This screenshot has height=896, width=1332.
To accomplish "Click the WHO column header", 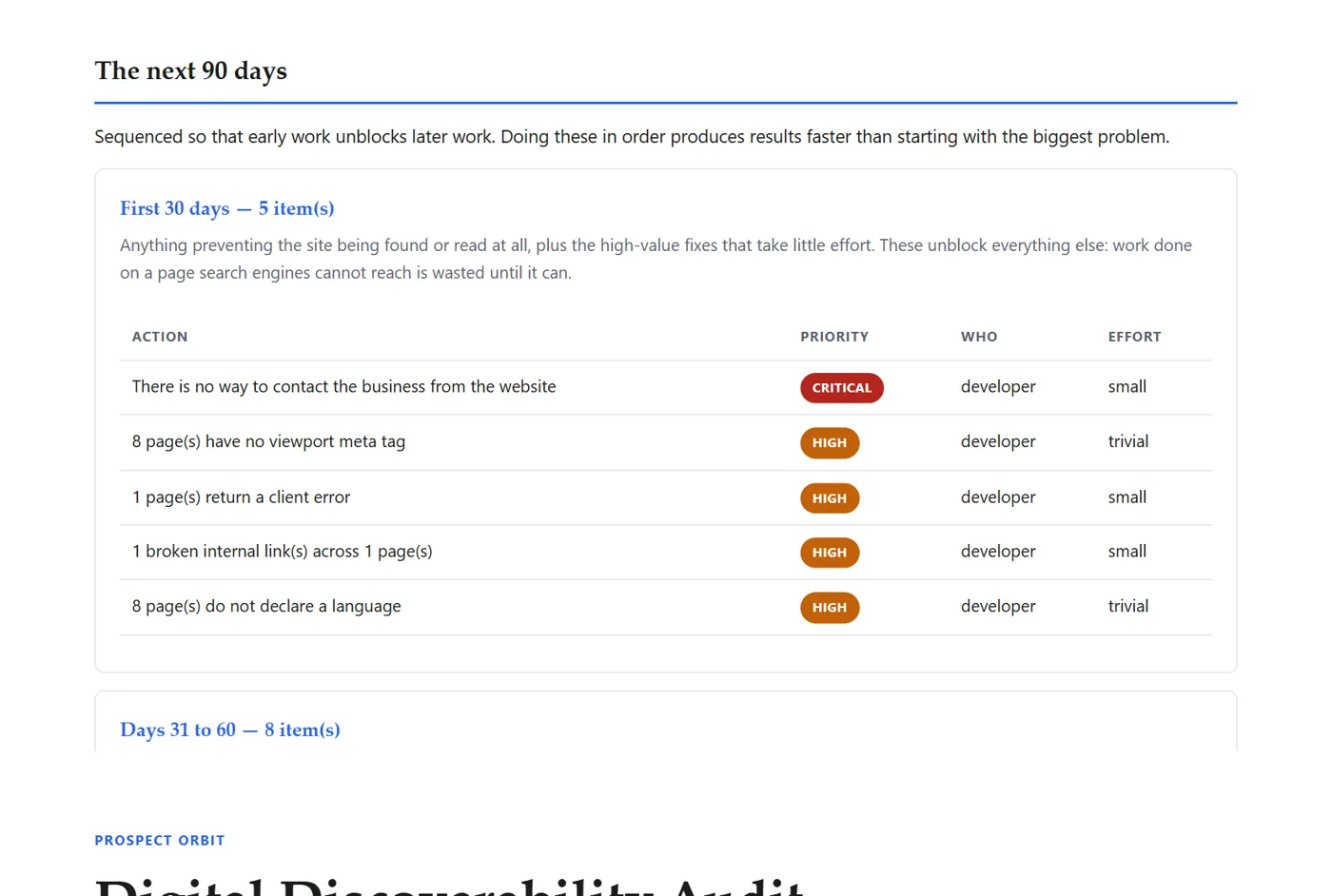I will (979, 337).
